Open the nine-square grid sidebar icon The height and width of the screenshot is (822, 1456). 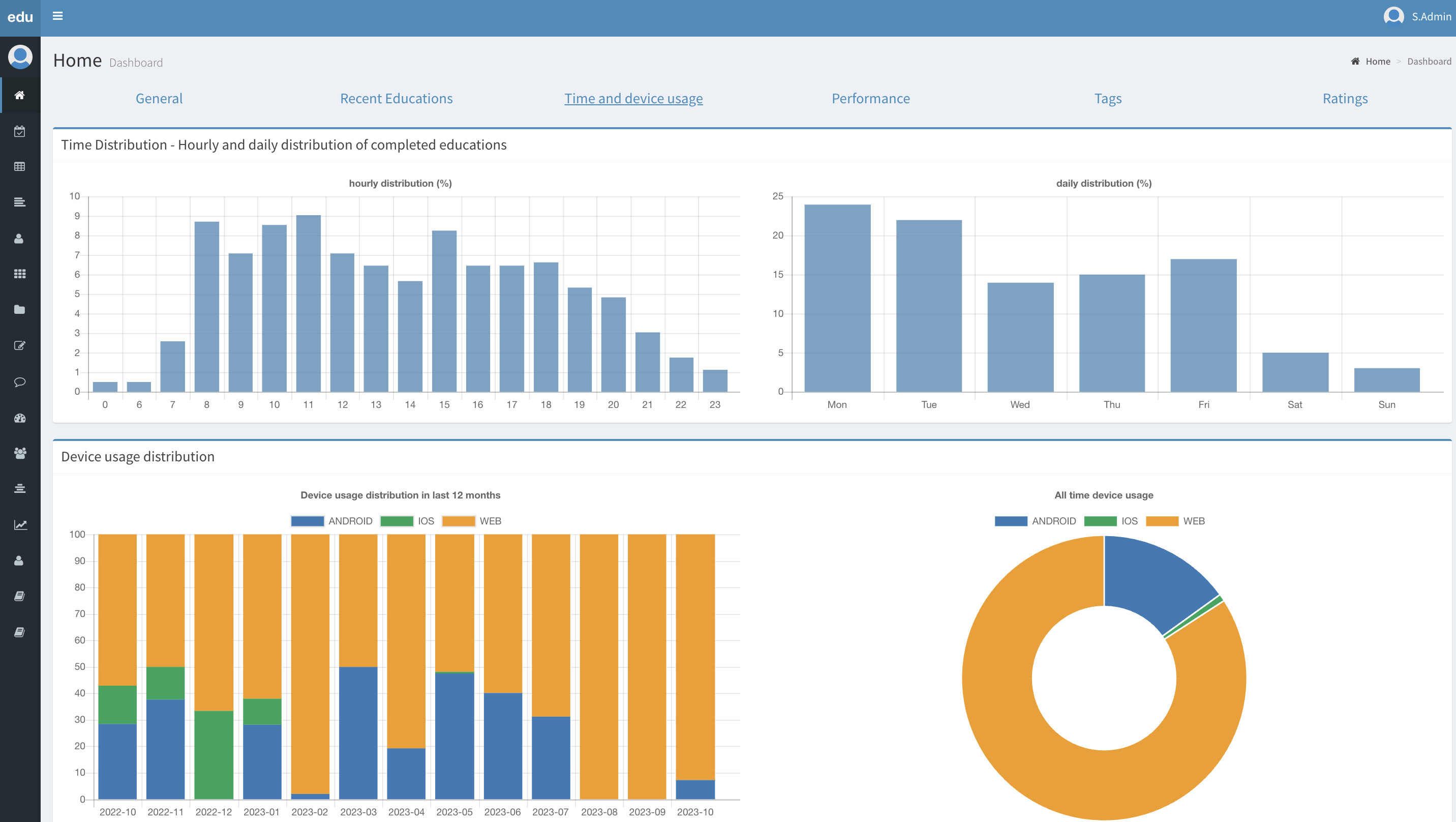[x=20, y=274]
